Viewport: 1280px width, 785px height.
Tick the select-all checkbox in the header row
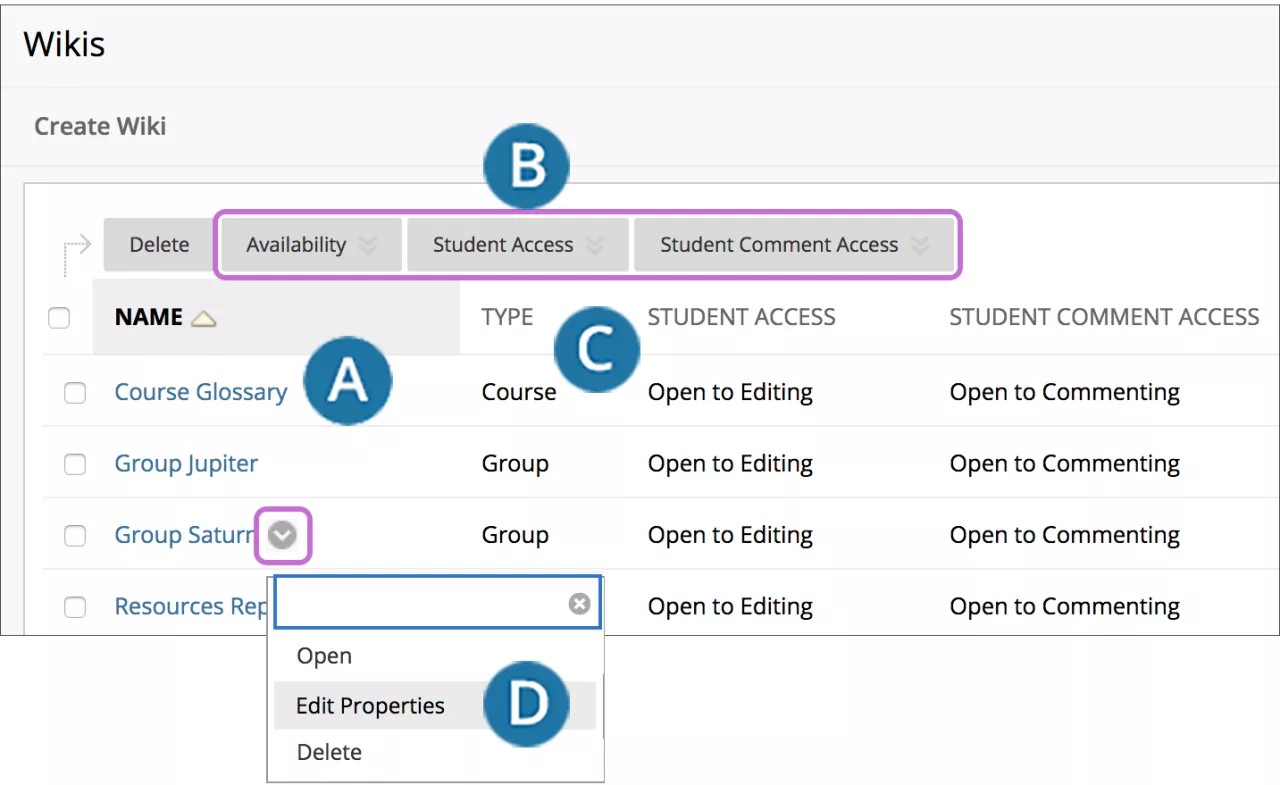(60, 318)
